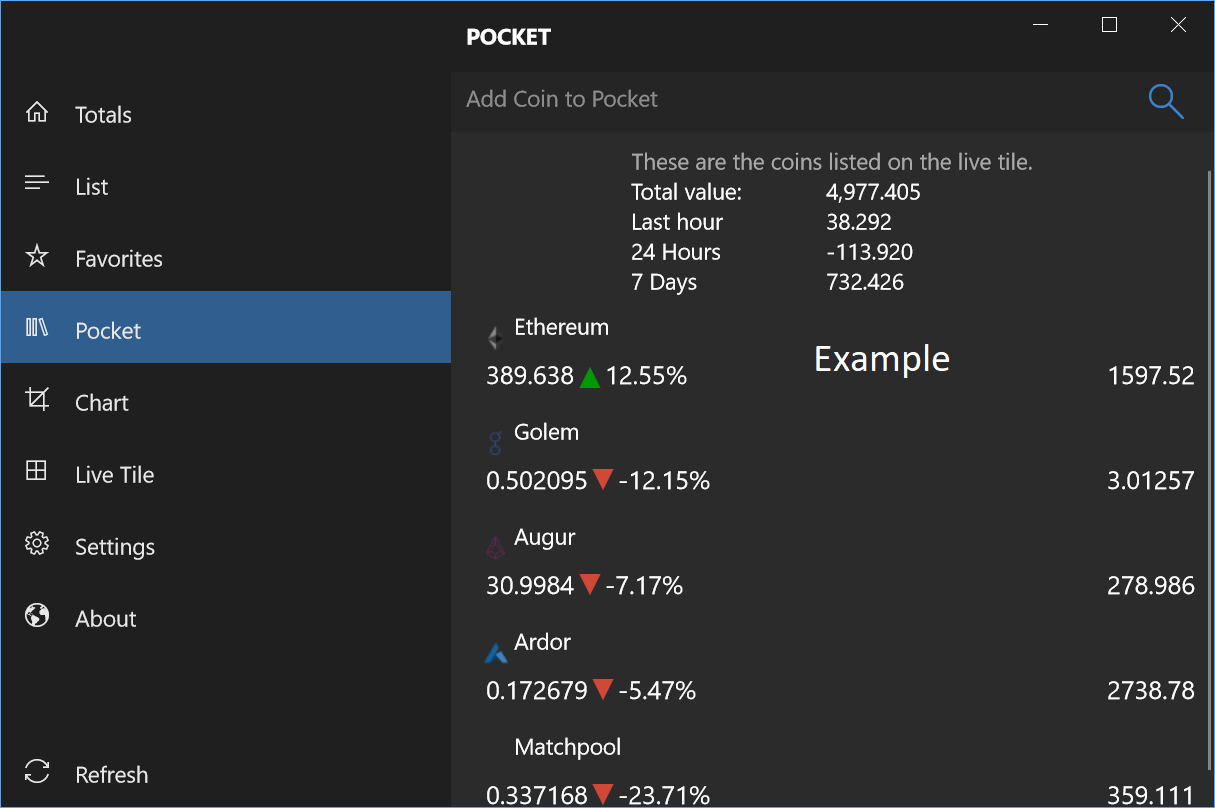Select the Live Tile grid icon

(37, 472)
